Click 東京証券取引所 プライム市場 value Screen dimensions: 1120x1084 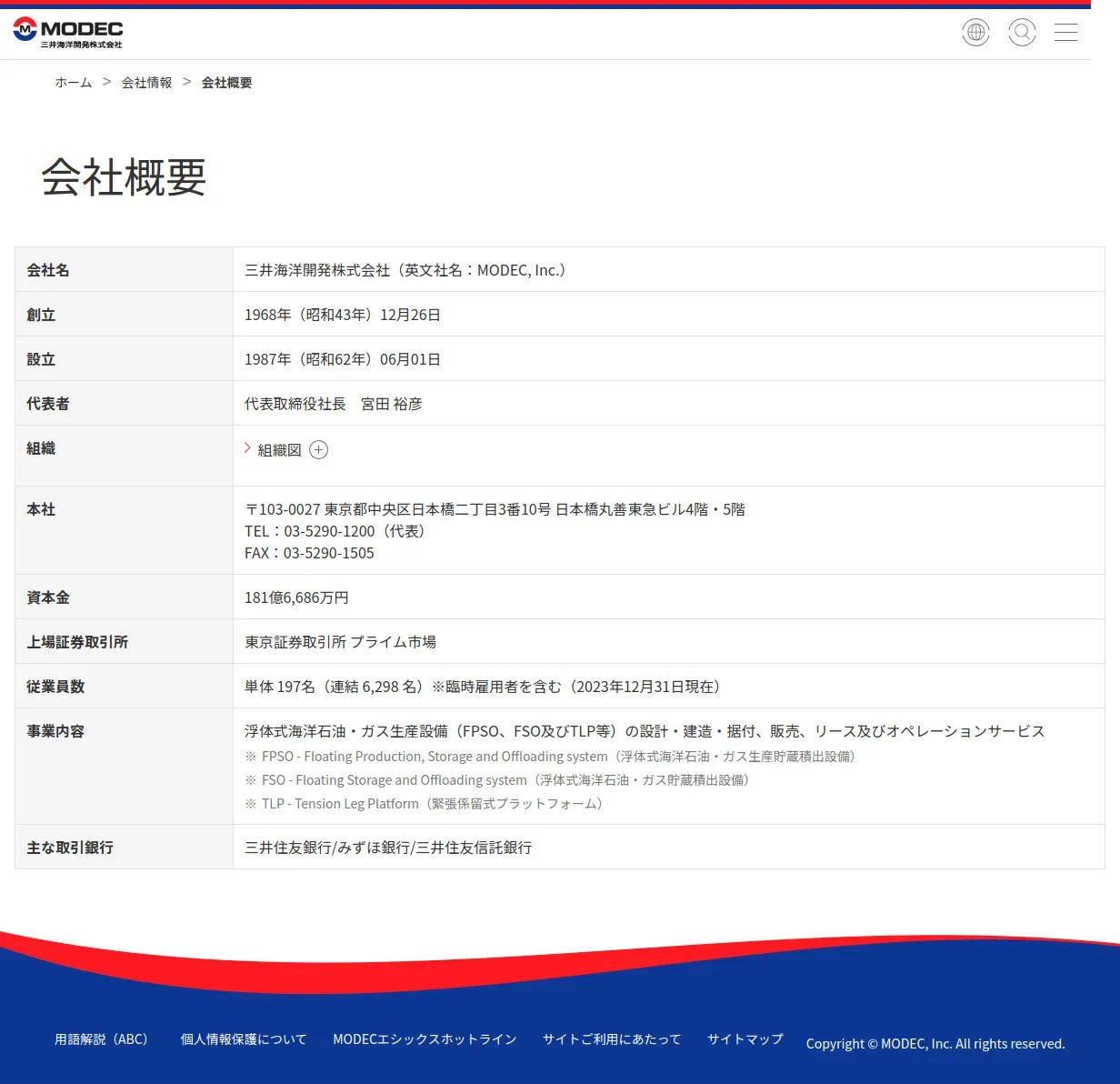point(340,642)
